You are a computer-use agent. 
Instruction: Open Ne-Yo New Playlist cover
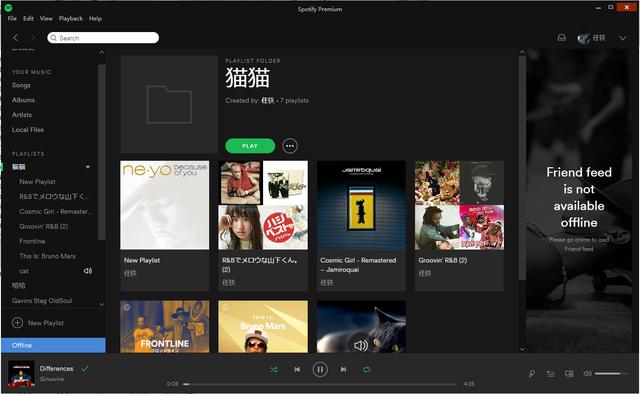coord(164,205)
